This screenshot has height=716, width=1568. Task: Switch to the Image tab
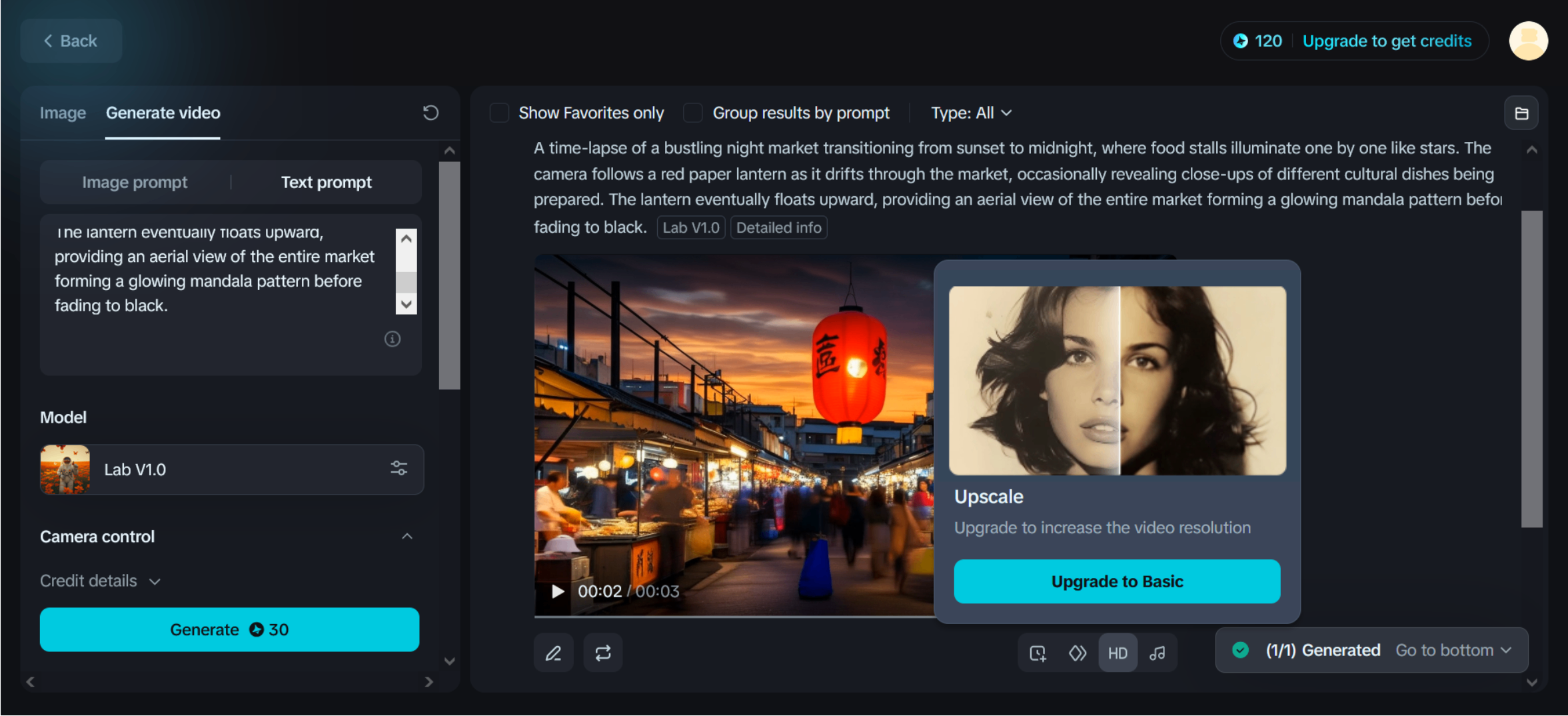(63, 113)
